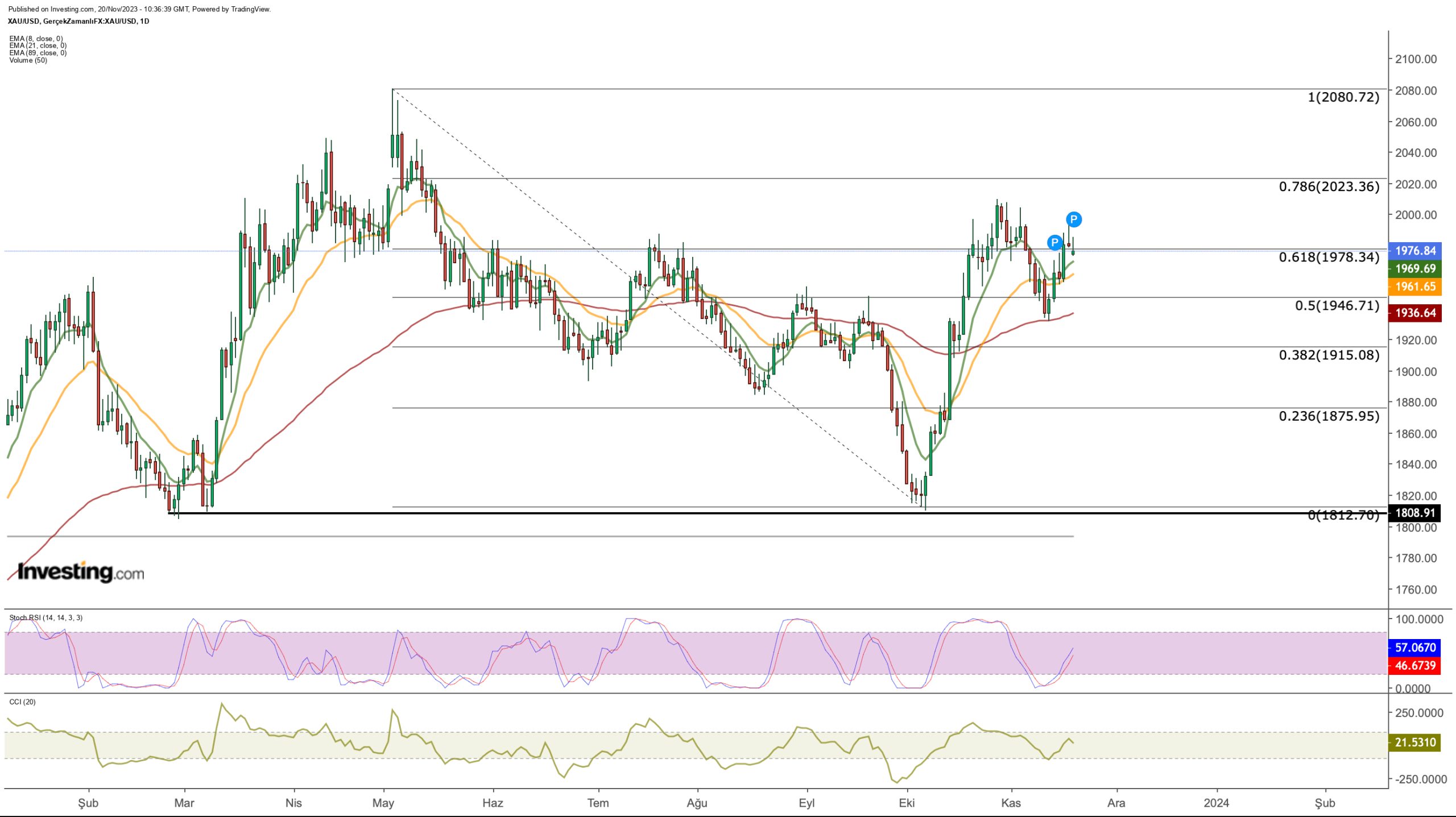Click the Ağu label on time axis
Viewport: 1456px width, 817px height.
pyautogui.click(x=697, y=803)
